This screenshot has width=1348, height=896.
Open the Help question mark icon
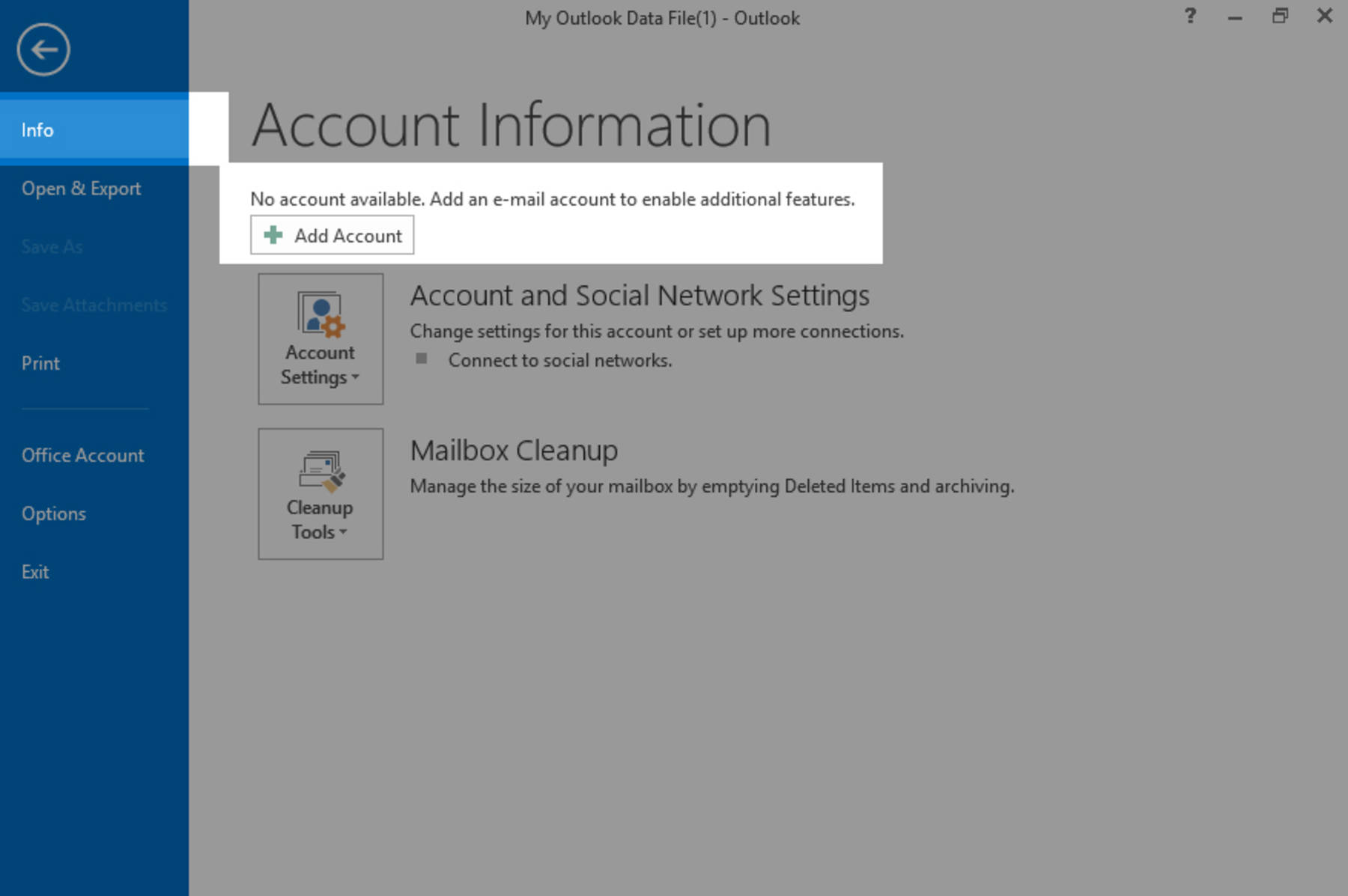1190,16
